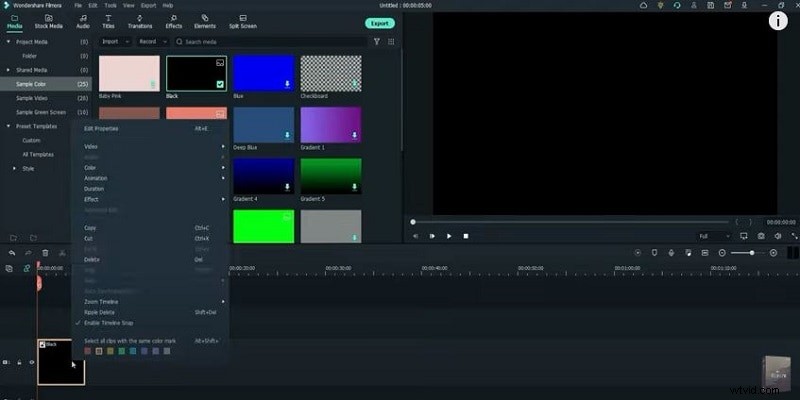Screen dimensions: 800x400
Task: Play the preview video
Action: click(449, 236)
